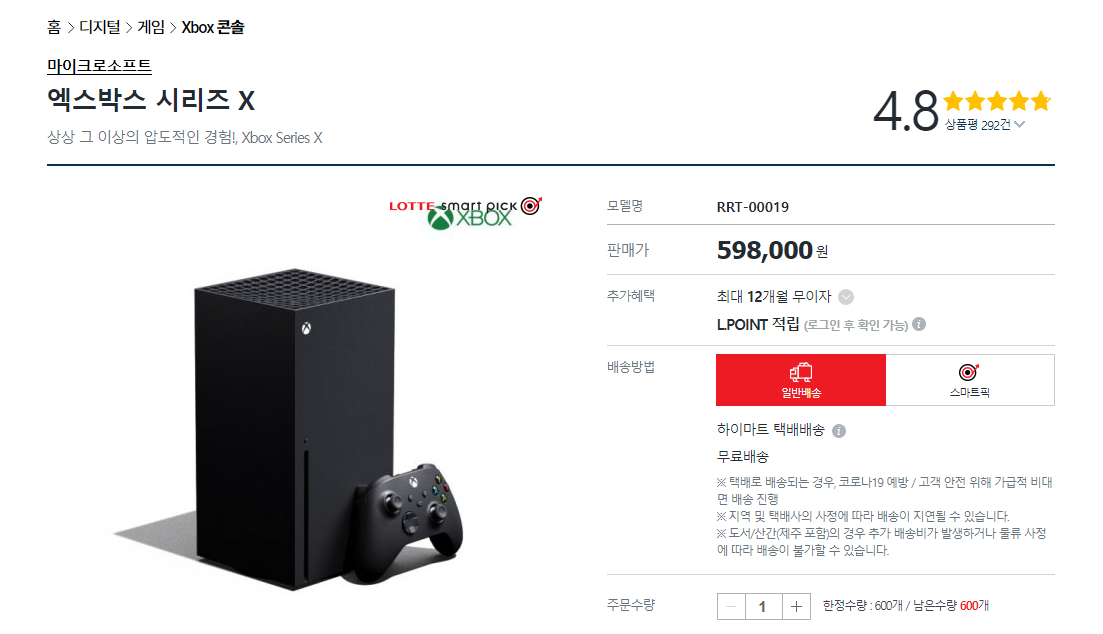Open the Xbox 콘솔 breadcrumb category
Image resolution: width=1103 pixels, height=634 pixels.
pyautogui.click(x=213, y=27)
